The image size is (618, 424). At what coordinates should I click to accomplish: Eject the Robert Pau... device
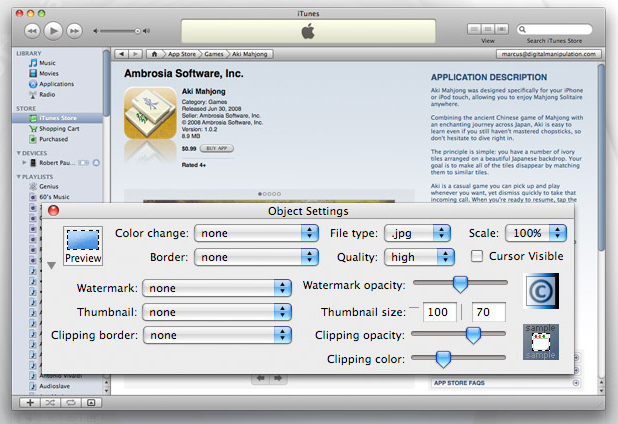click(96, 163)
